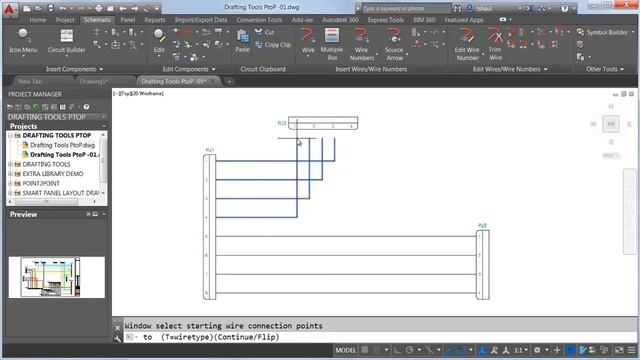Viewport: 640px width, 360px height.
Task: Expand the DRAFTING TOOLS project node
Action: click(x=10, y=164)
